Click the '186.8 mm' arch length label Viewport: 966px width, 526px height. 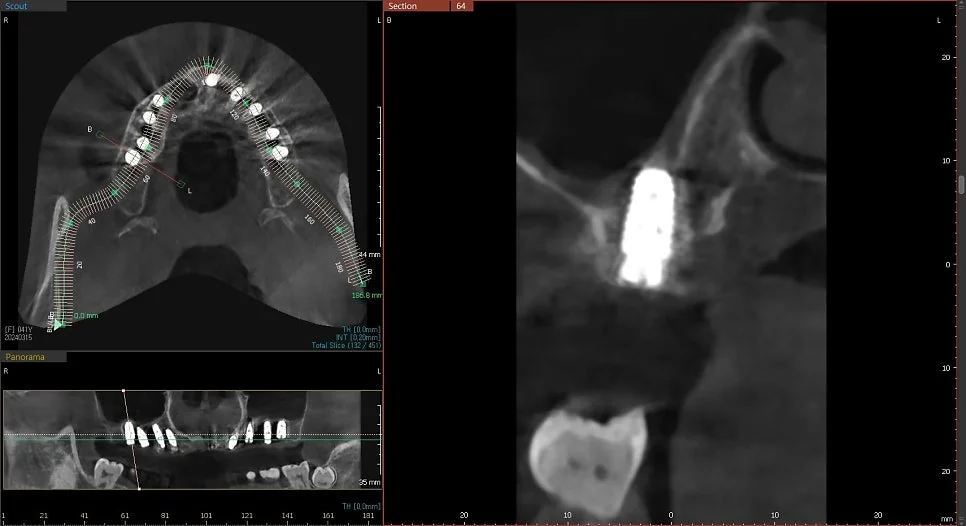pos(367,296)
